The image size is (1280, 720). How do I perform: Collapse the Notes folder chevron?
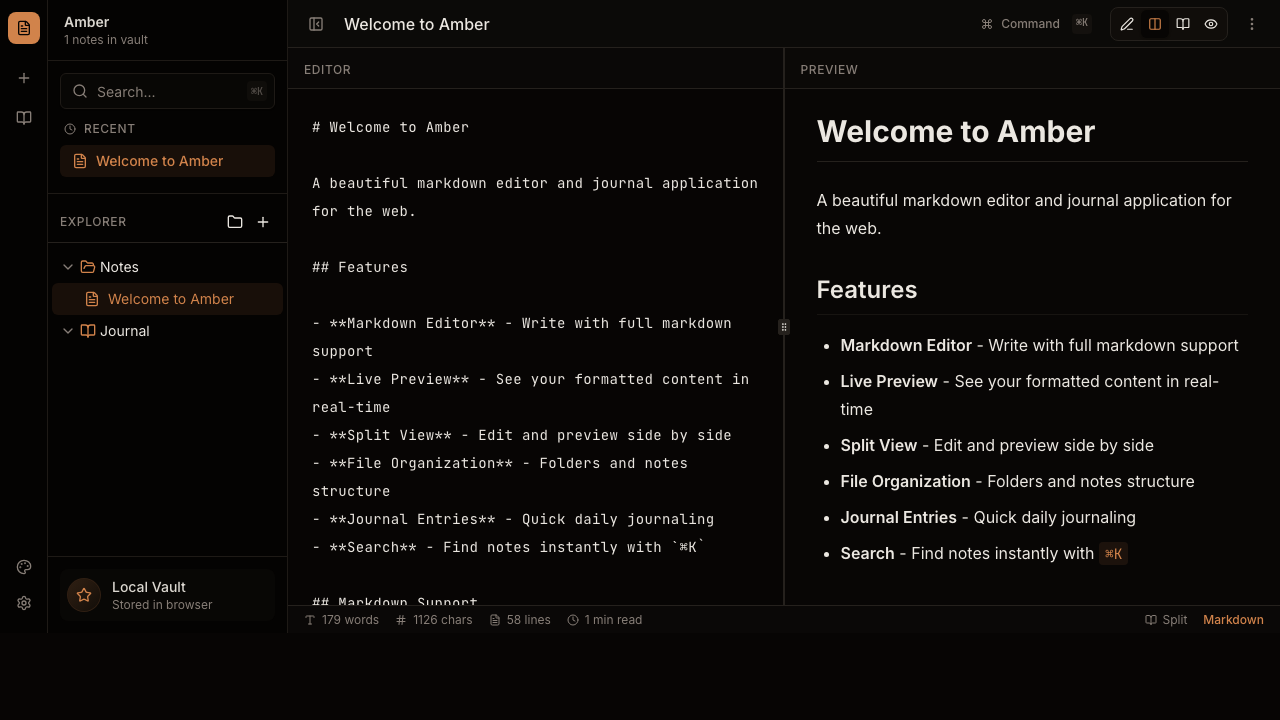pyautogui.click(x=68, y=267)
